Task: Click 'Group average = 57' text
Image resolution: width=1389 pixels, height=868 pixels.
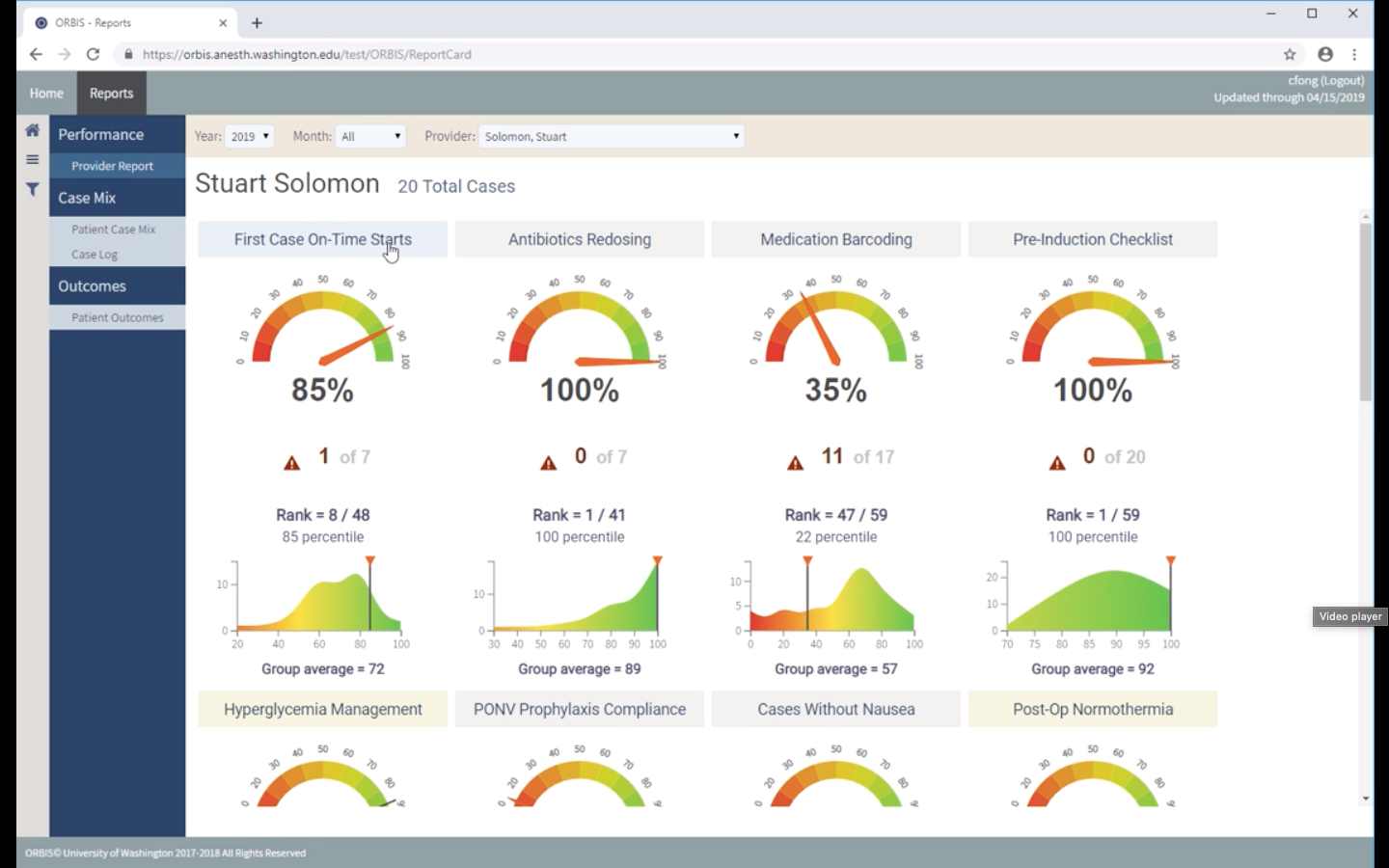Action: pyautogui.click(x=836, y=668)
